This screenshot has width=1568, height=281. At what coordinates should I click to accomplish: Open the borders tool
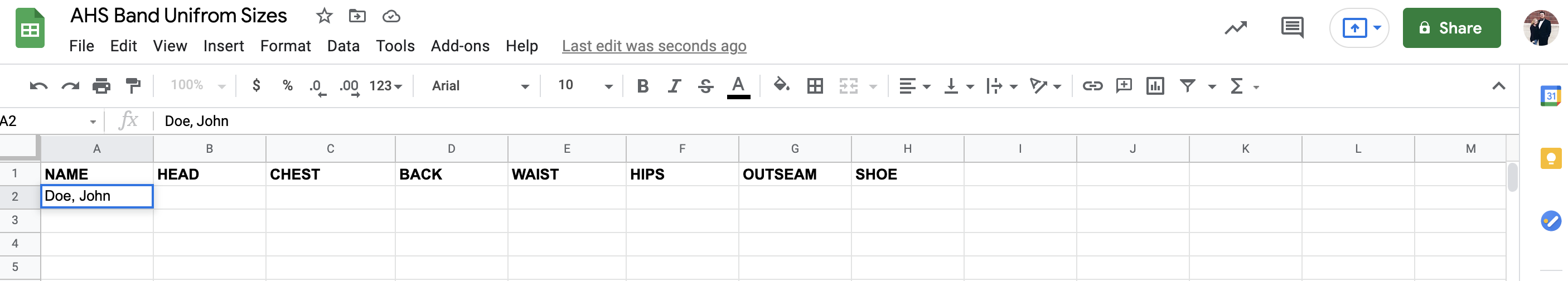pos(815,86)
